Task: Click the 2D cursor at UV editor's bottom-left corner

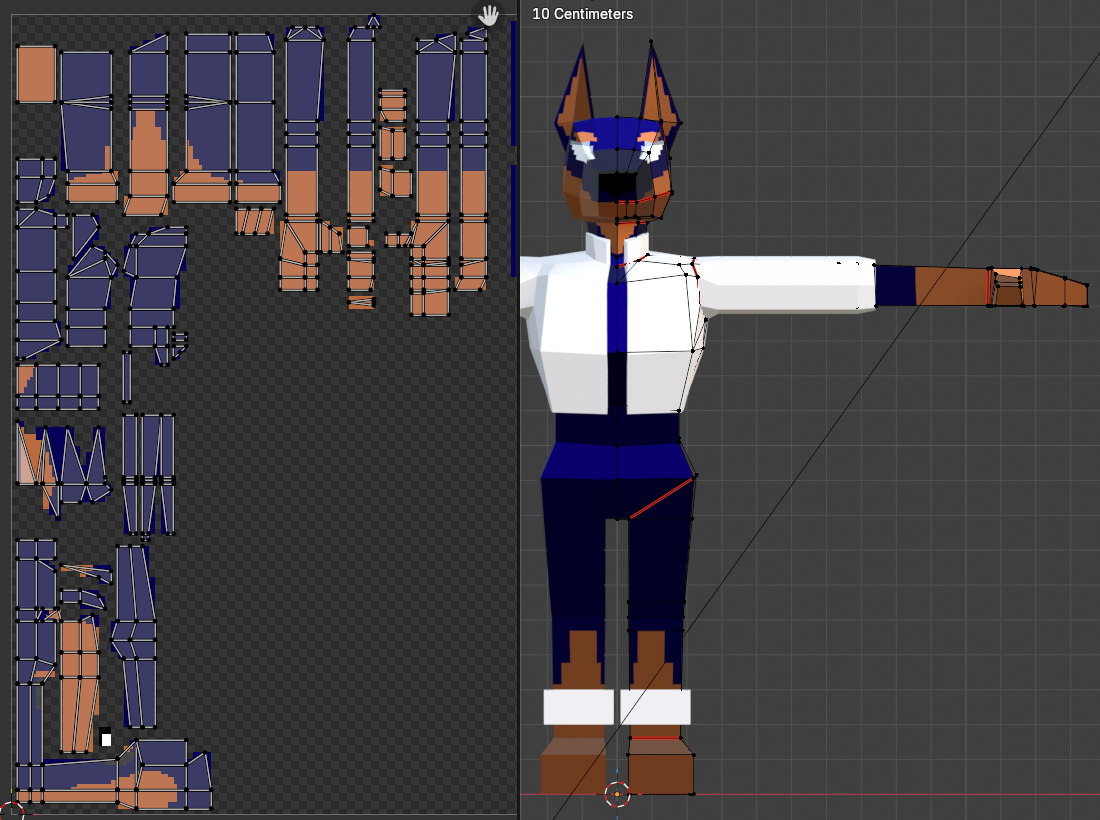Action: coord(11,810)
